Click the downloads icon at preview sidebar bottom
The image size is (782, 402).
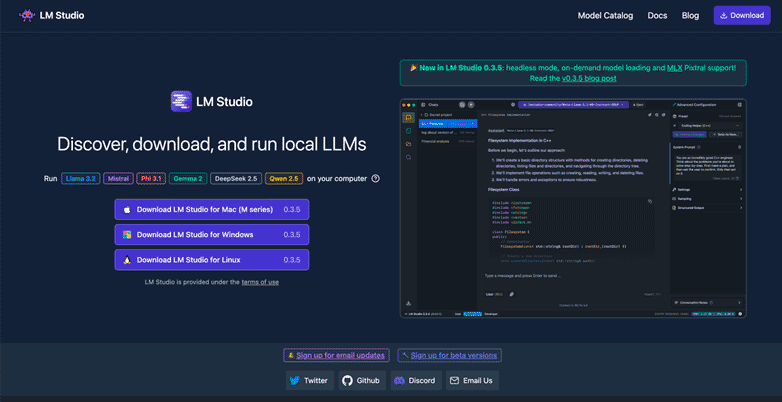(x=408, y=304)
